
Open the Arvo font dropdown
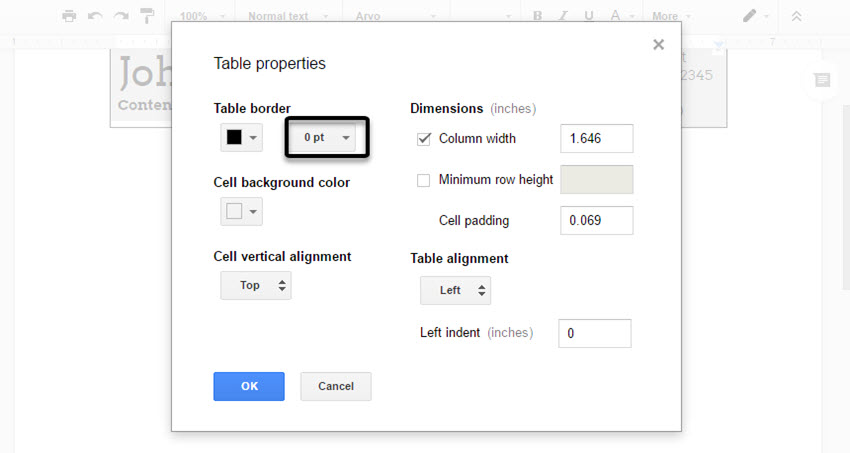(396, 16)
